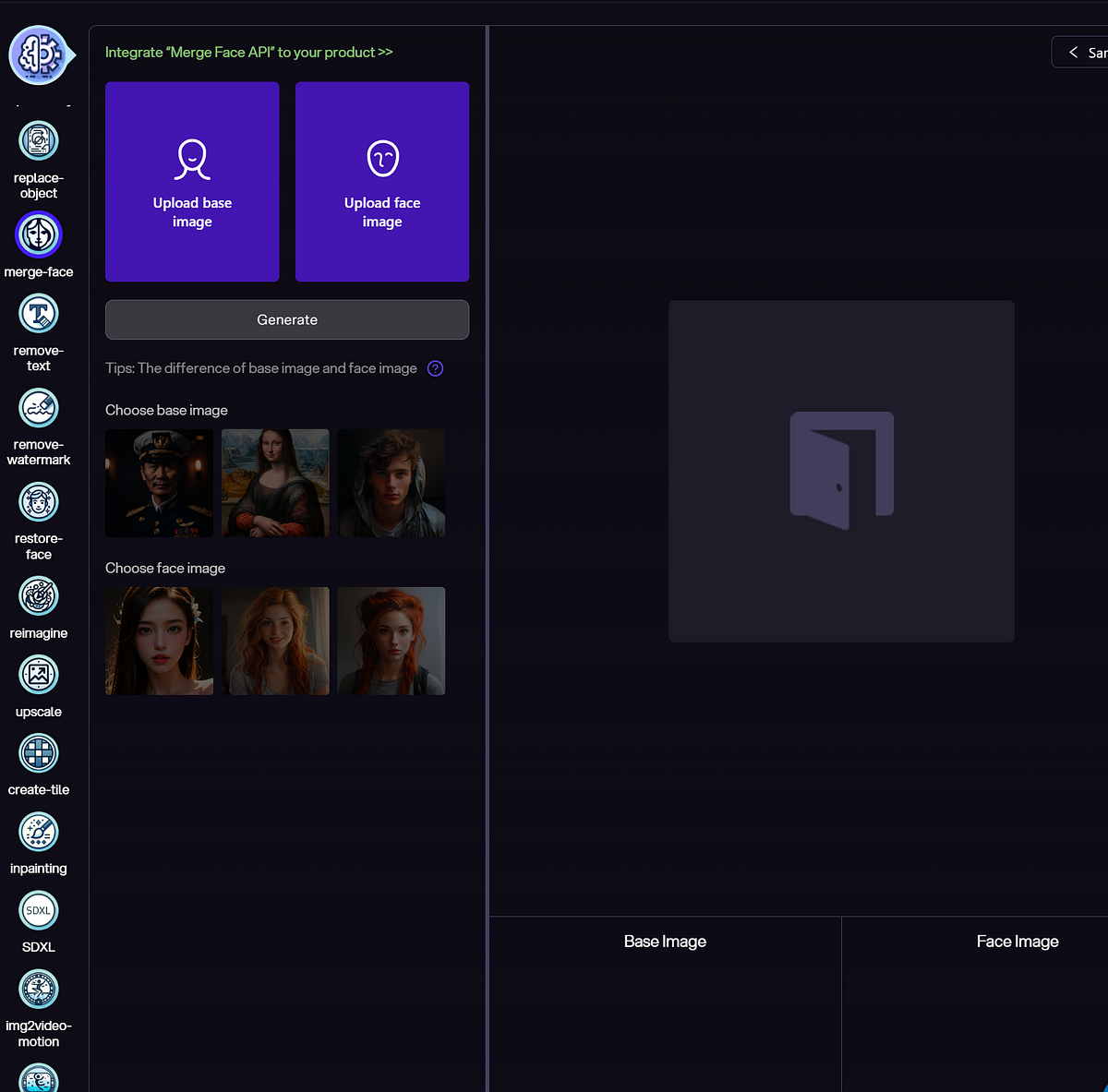Open the replace-object tool
The height and width of the screenshot is (1092, 1108).
click(39, 142)
